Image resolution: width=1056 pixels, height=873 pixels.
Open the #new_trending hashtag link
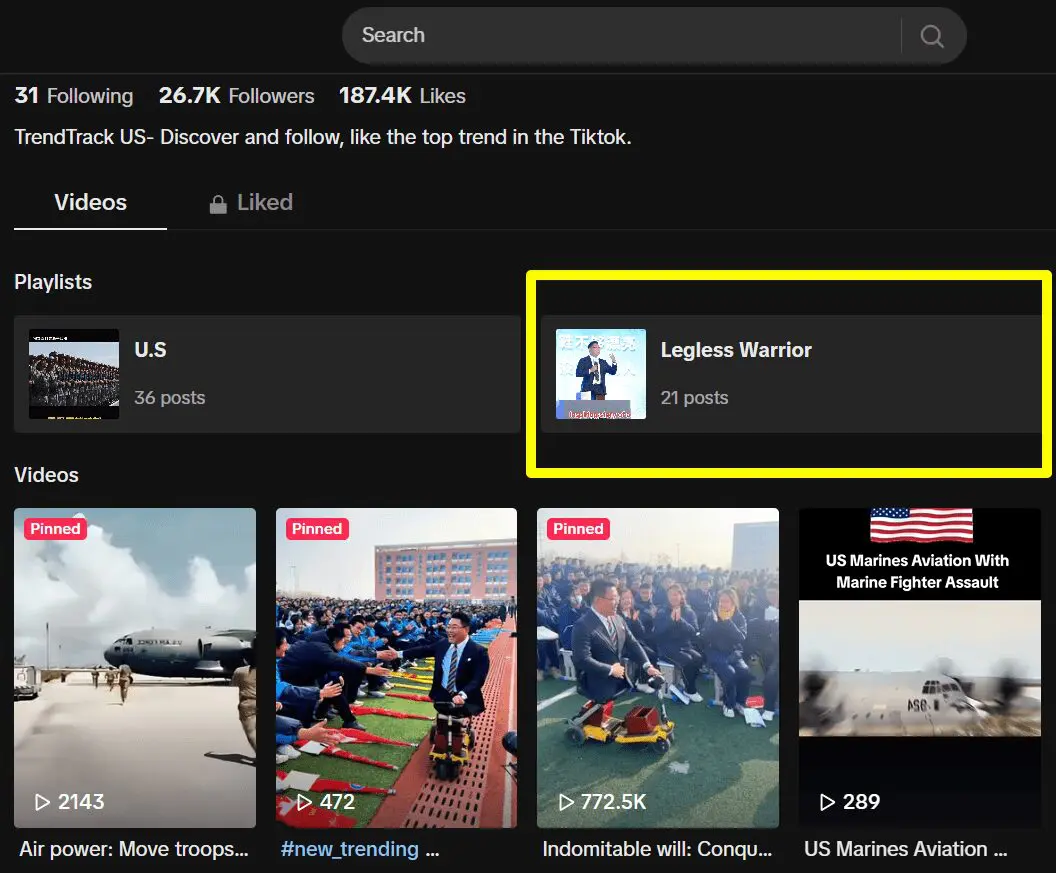[350, 849]
